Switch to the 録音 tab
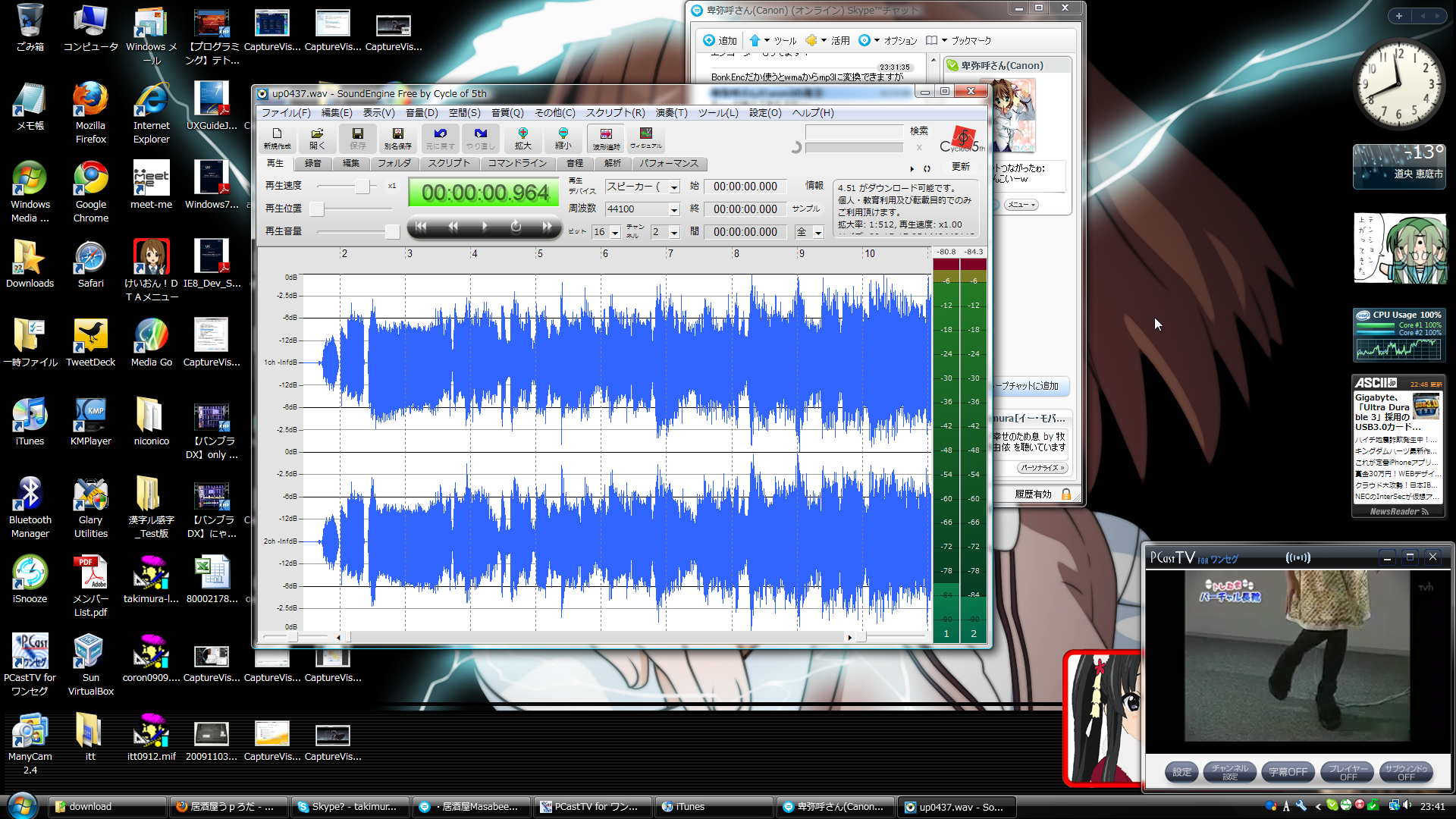 pyautogui.click(x=313, y=163)
